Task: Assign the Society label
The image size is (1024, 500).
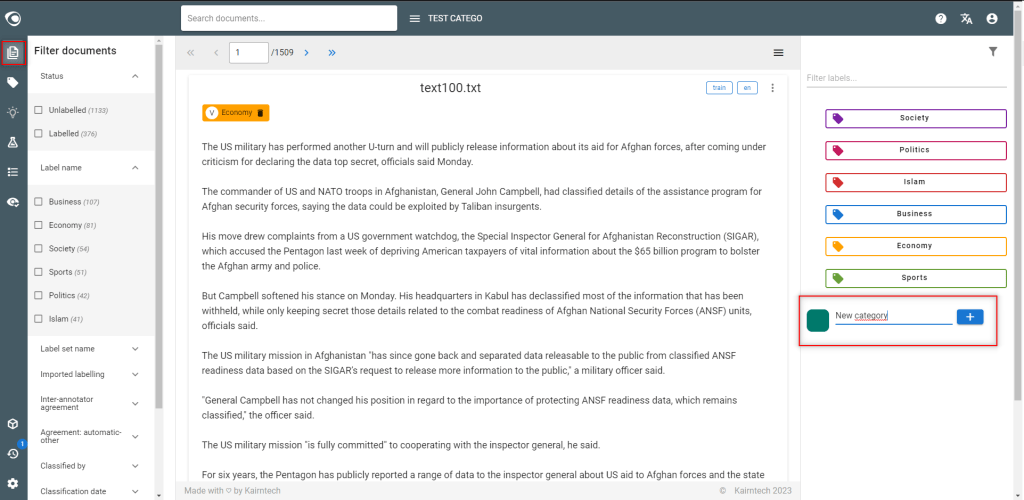Action: click(916, 118)
